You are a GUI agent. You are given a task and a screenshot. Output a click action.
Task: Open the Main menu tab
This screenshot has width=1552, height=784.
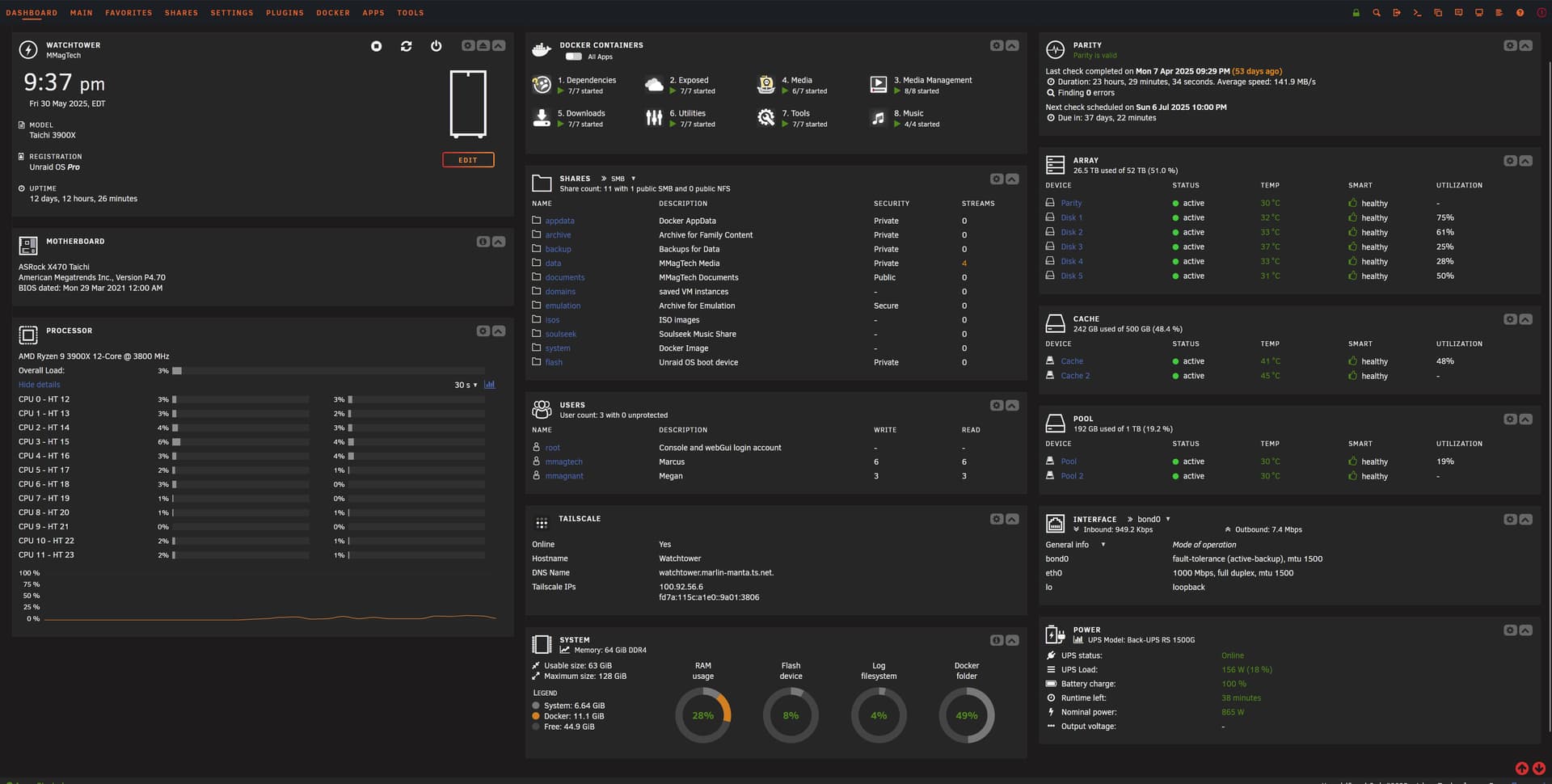(81, 13)
